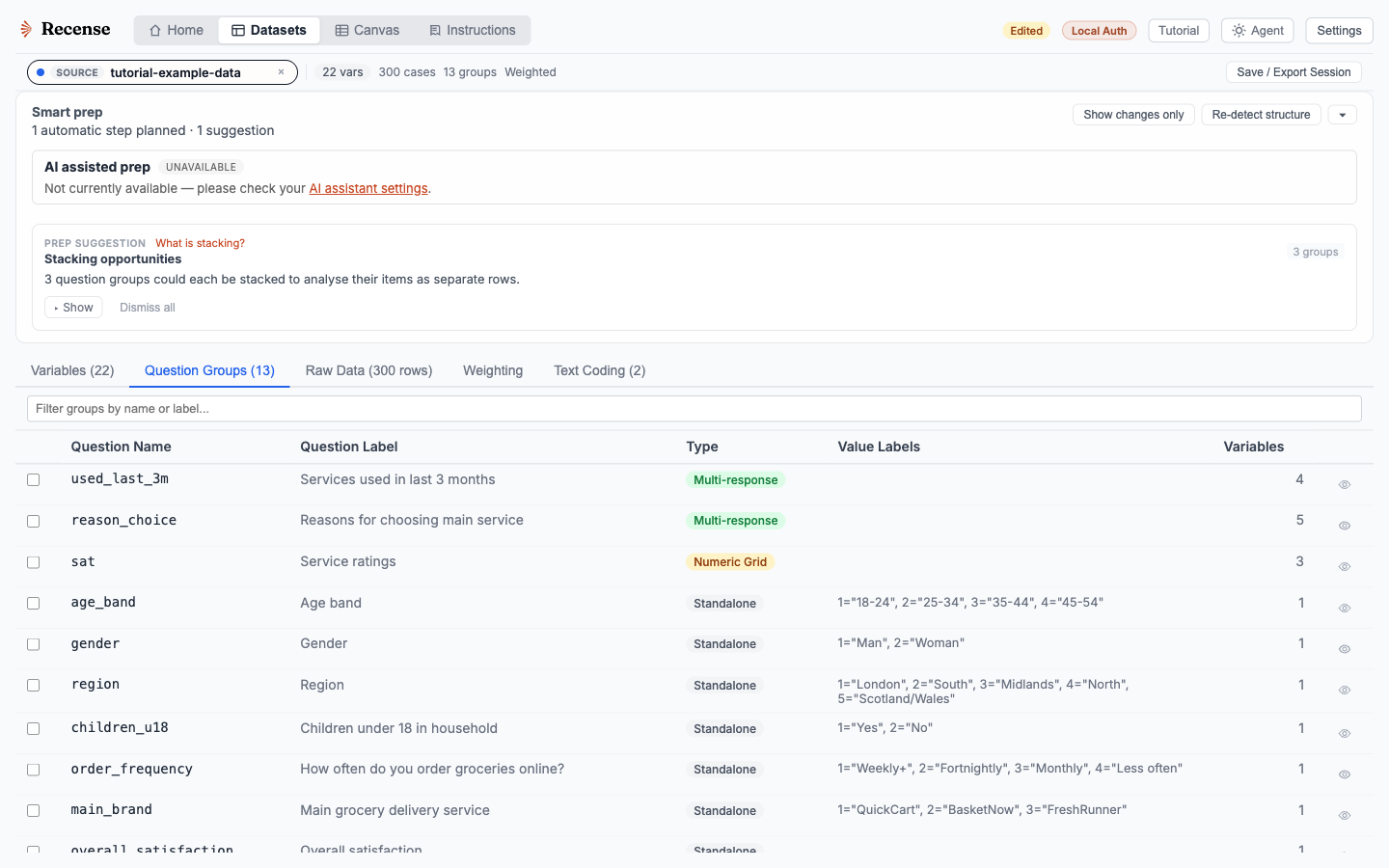The height and width of the screenshot is (868, 1389).
Task: Click the eye icon for reason_choice
Action: [x=1345, y=526]
